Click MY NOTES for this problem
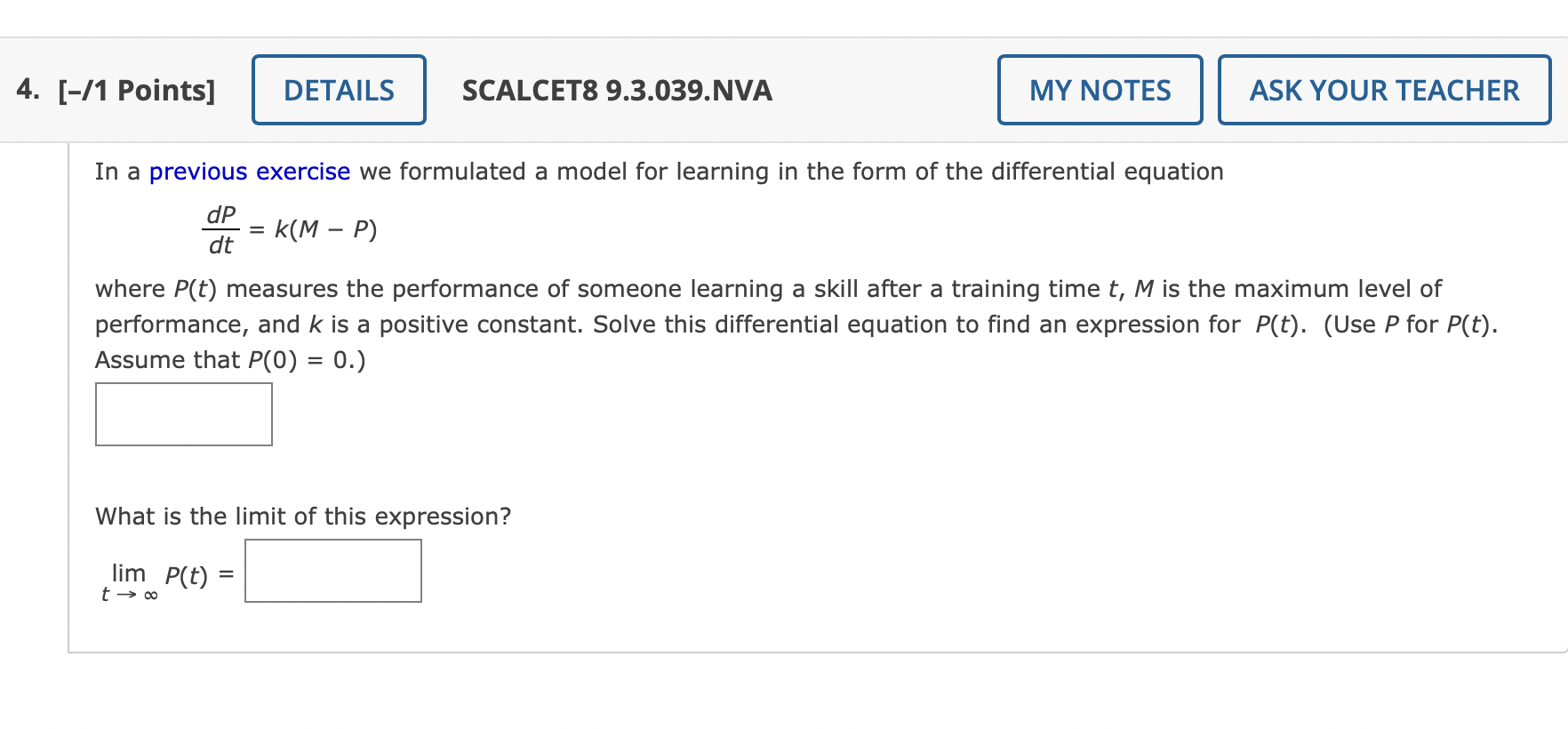This screenshot has height=729, width=1568. click(1100, 90)
